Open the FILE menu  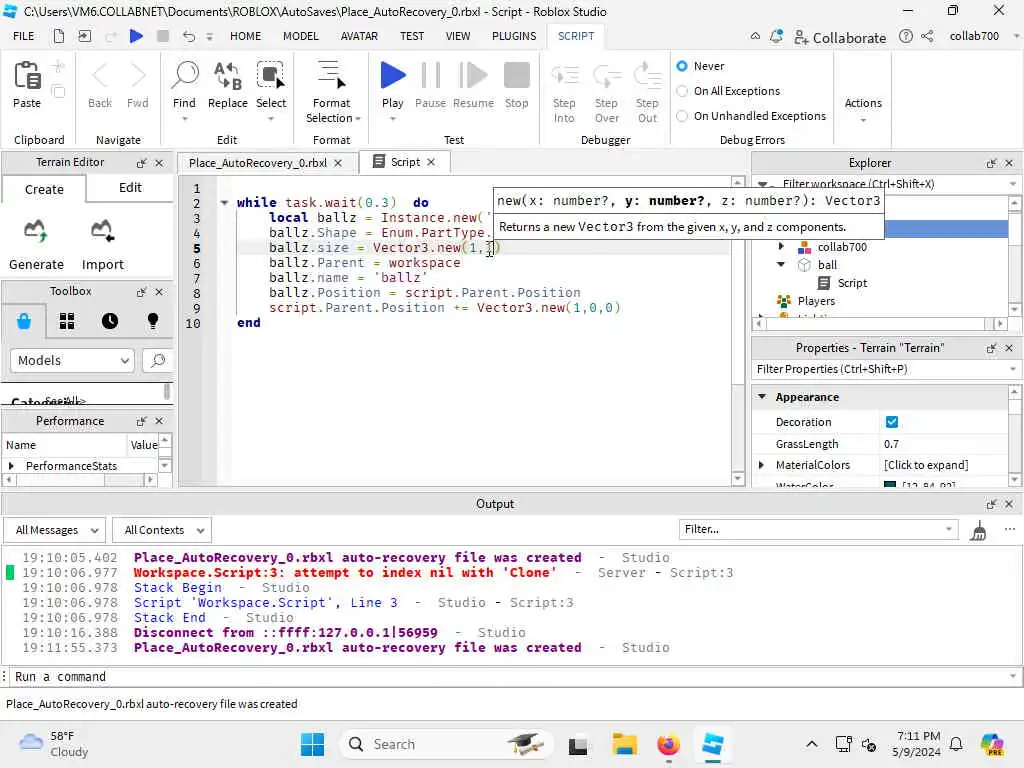pyautogui.click(x=24, y=36)
